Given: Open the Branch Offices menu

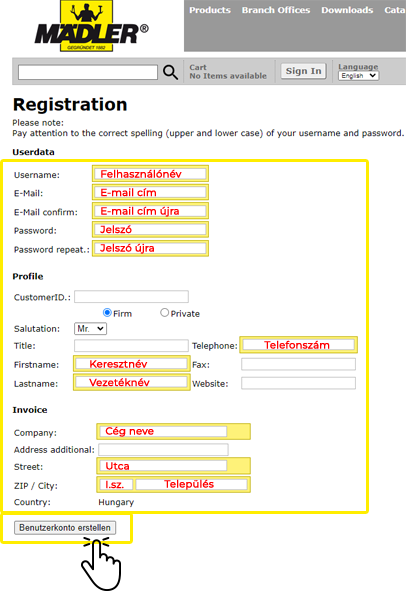Looking at the screenshot, I should coord(276,10).
